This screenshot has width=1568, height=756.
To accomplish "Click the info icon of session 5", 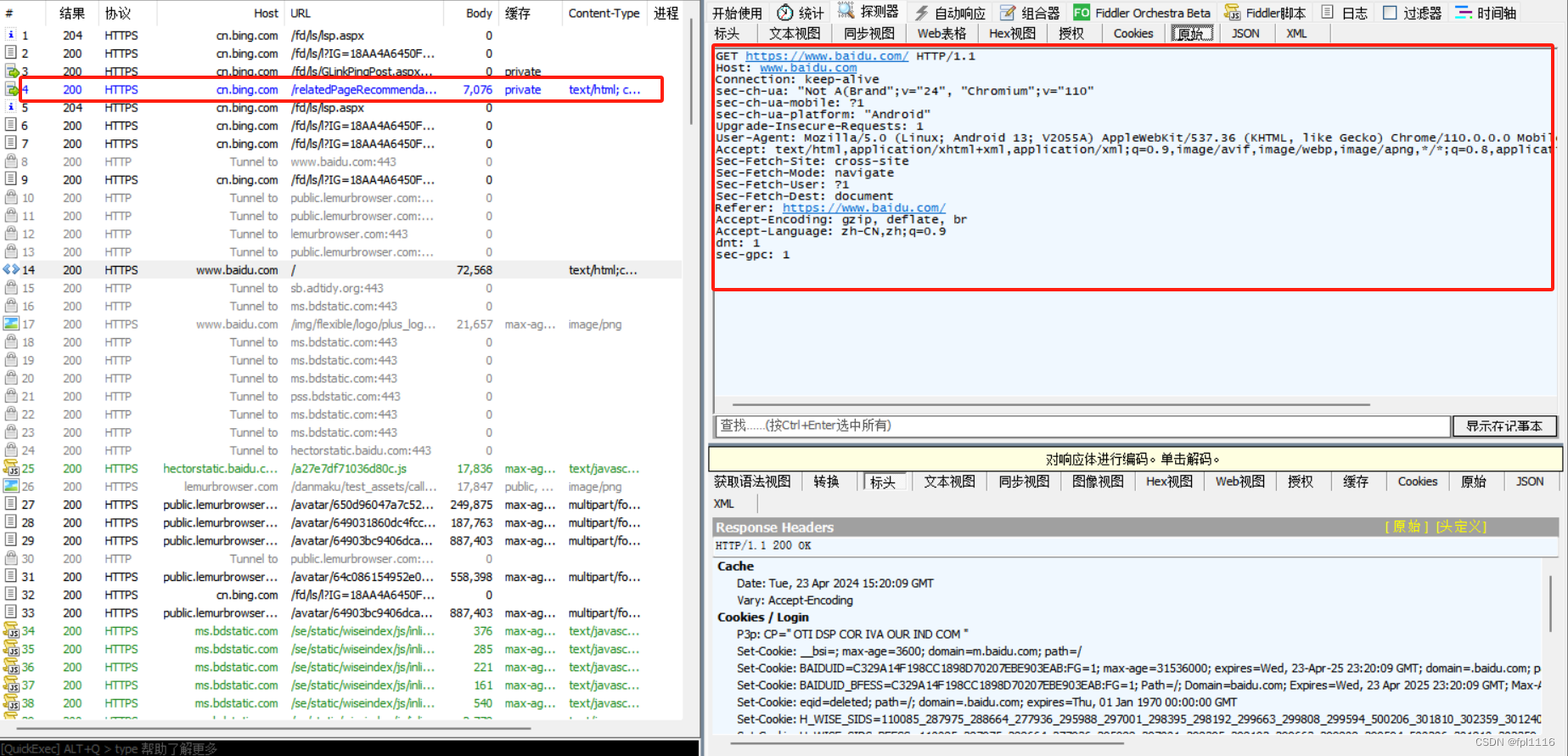I will [x=11, y=107].
